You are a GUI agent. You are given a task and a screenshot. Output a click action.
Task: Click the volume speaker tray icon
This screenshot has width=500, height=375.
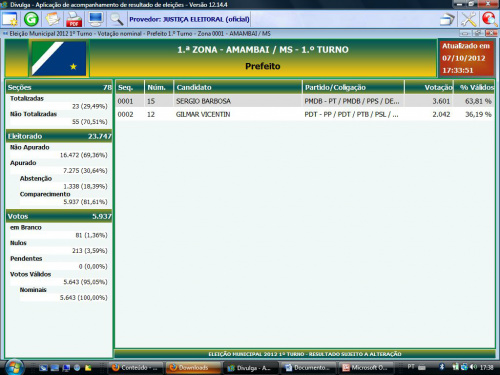[473, 367]
